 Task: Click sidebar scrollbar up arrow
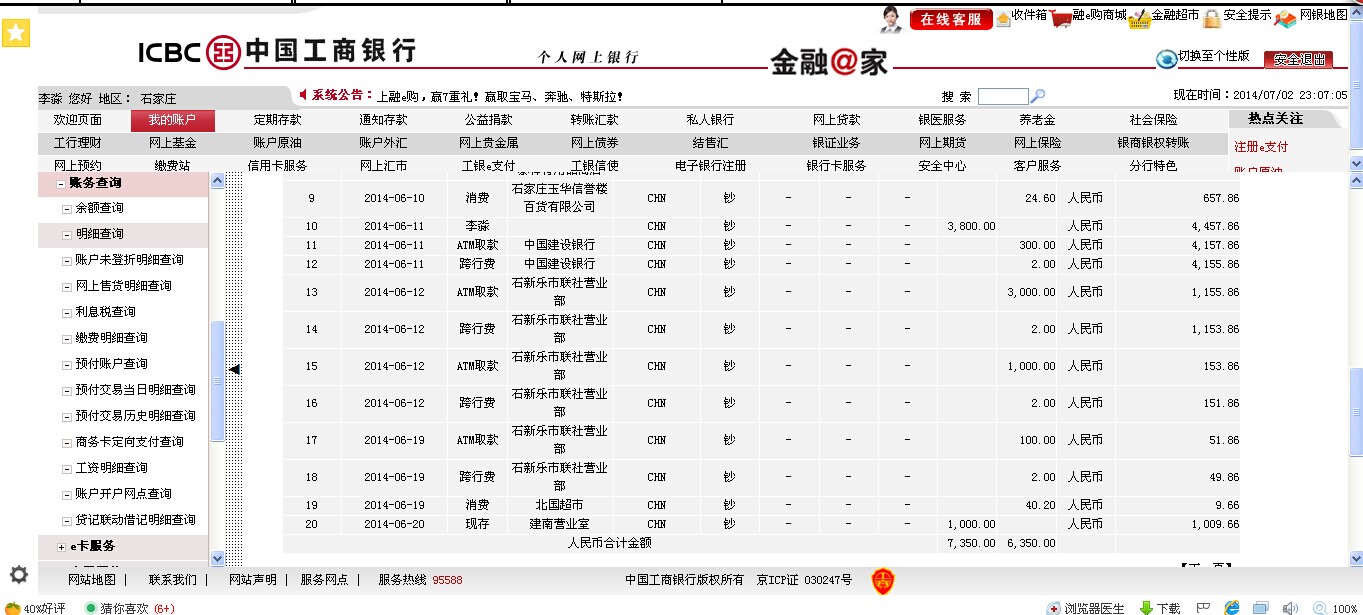click(218, 181)
